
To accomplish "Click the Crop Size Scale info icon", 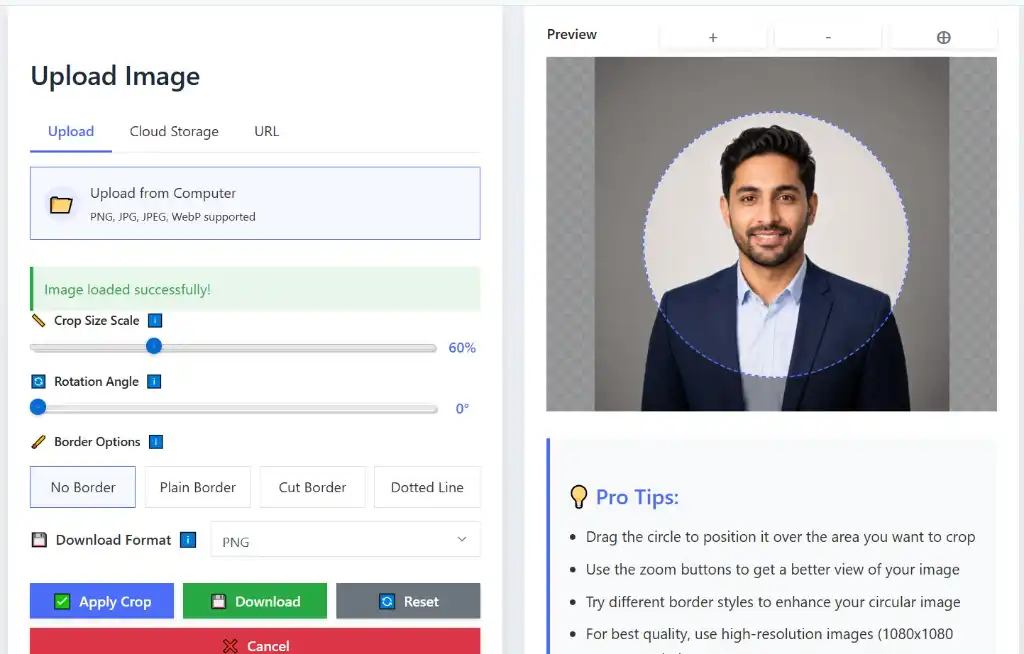I will (155, 321).
